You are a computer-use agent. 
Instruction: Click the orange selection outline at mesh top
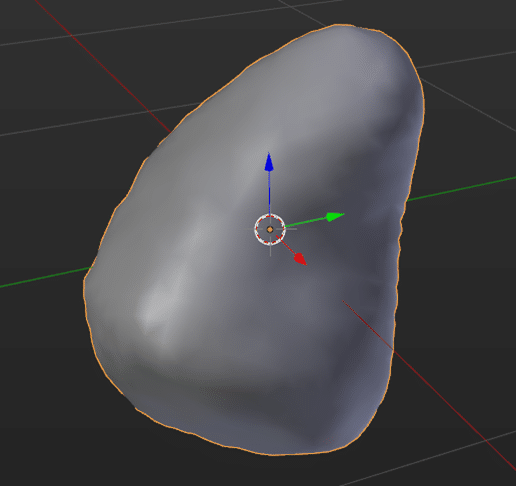[343, 24]
